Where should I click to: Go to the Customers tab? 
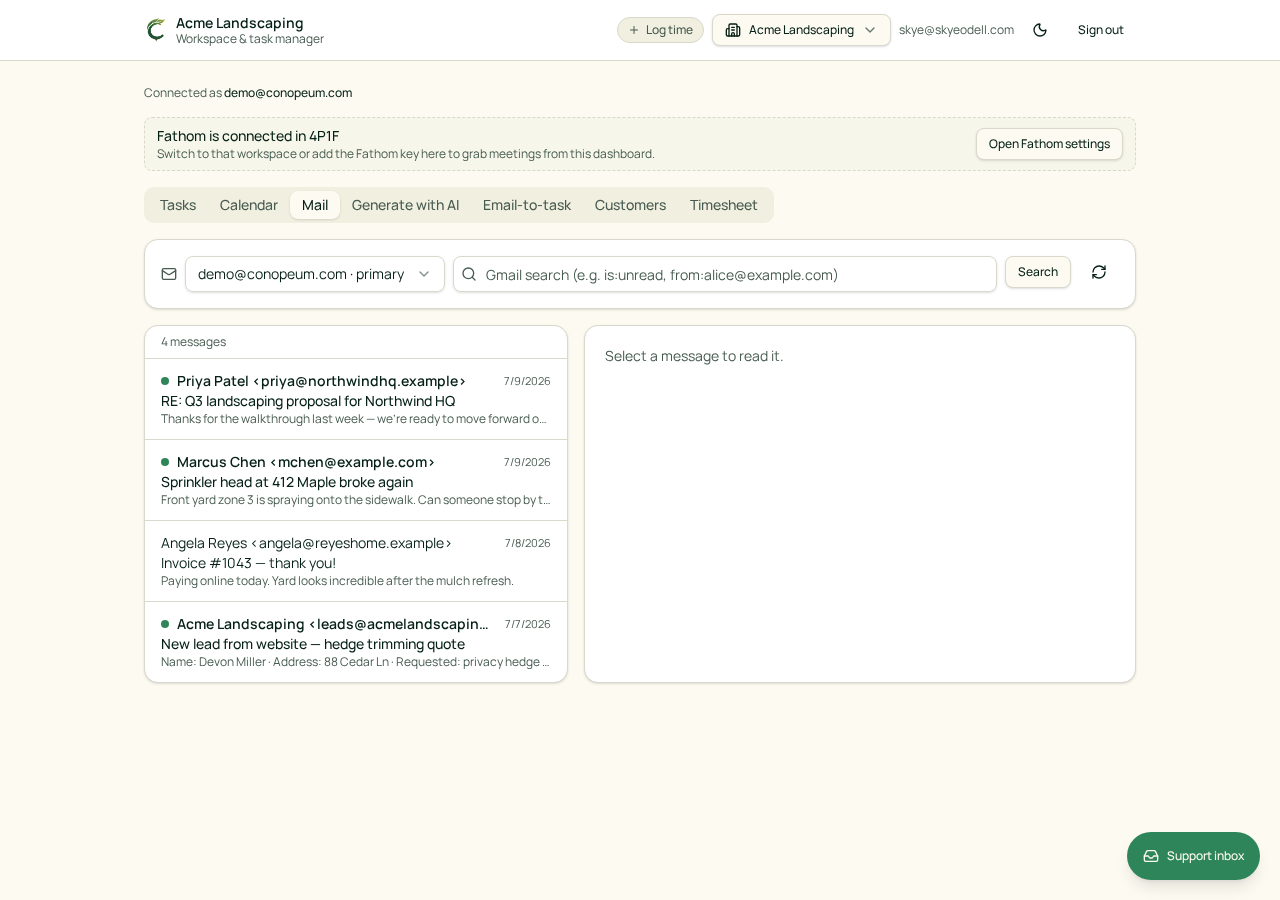click(630, 205)
